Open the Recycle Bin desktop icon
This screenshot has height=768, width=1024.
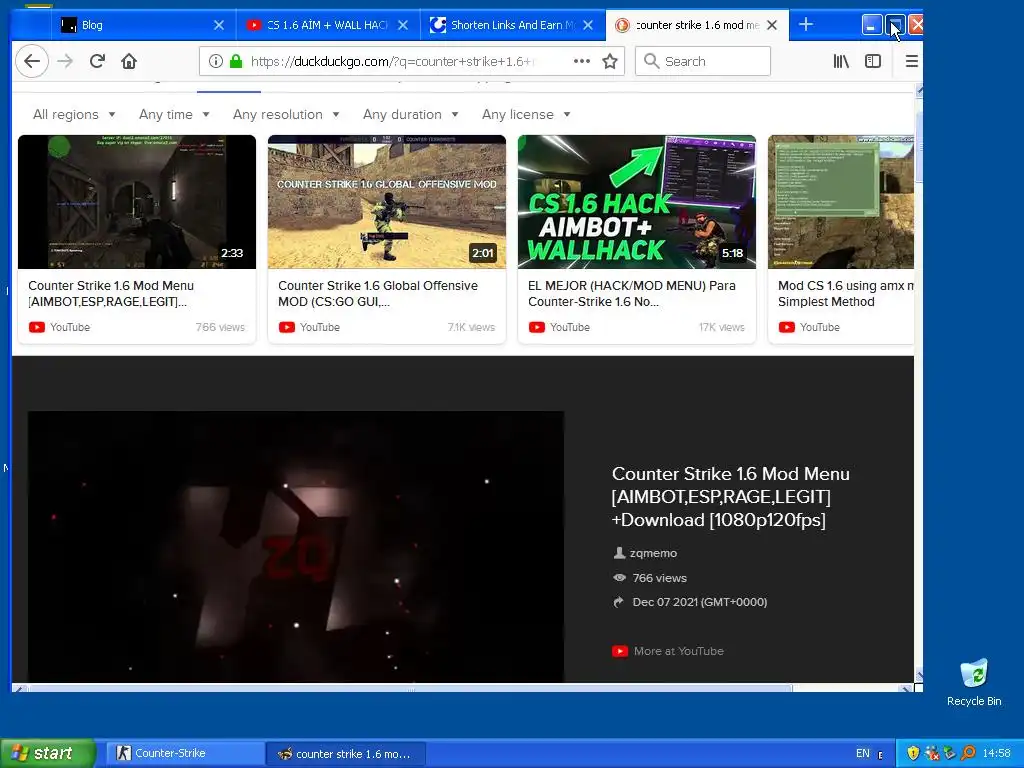tap(974, 683)
